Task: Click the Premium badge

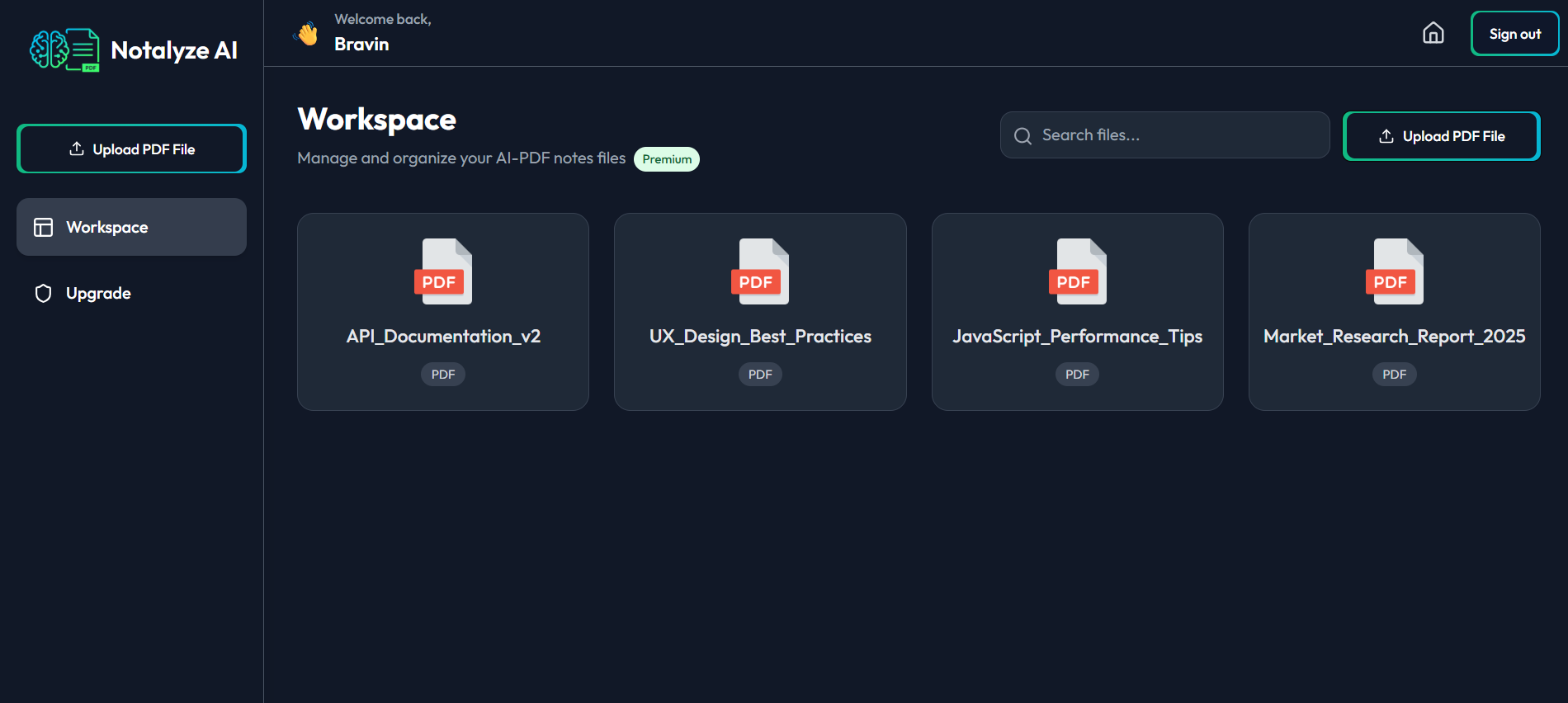Action: [667, 159]
